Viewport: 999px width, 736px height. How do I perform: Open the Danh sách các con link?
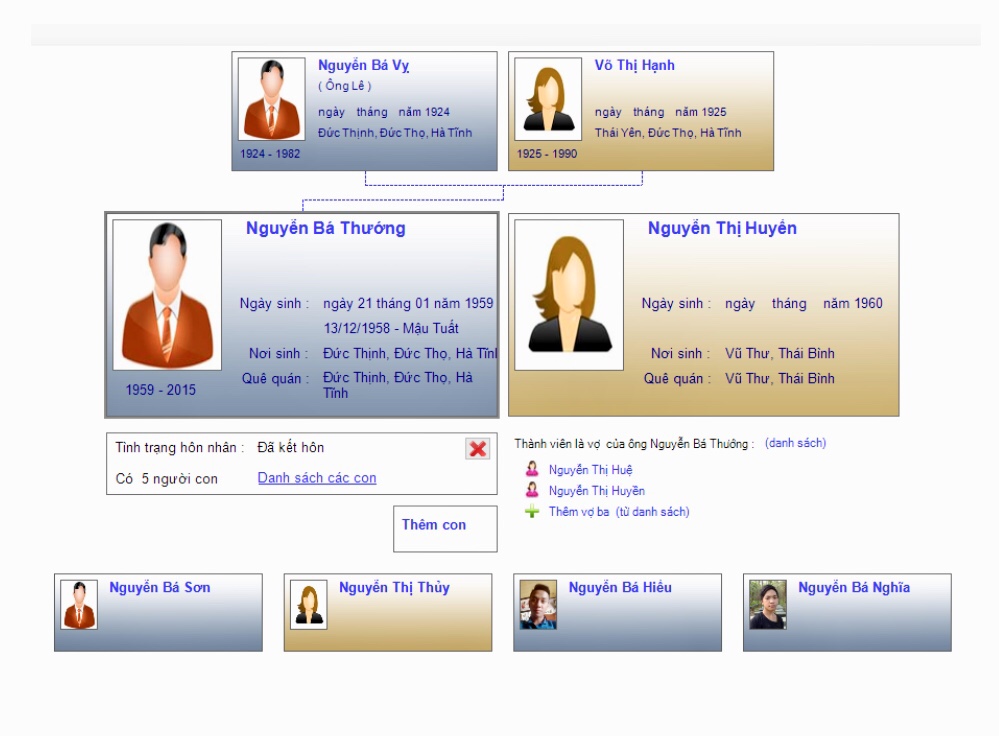[317, 478]
